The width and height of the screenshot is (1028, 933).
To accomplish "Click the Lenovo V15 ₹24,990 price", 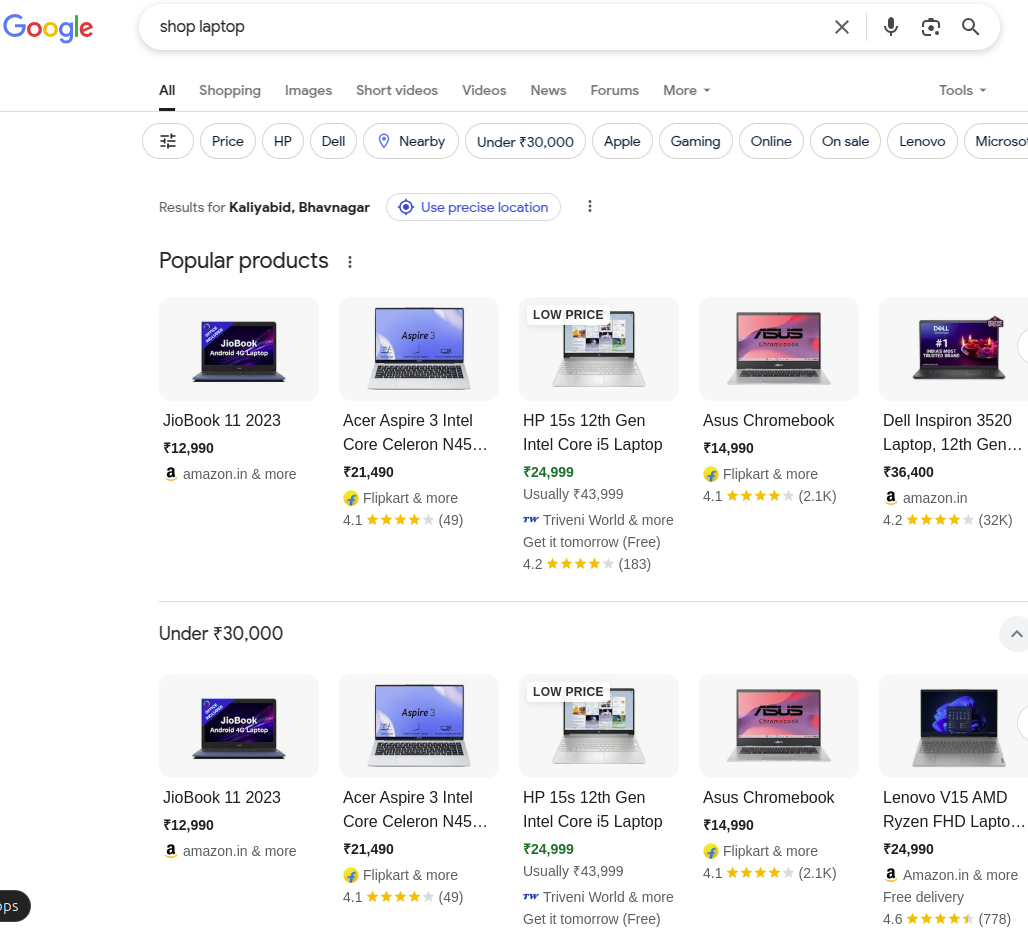I will (908, 849).
